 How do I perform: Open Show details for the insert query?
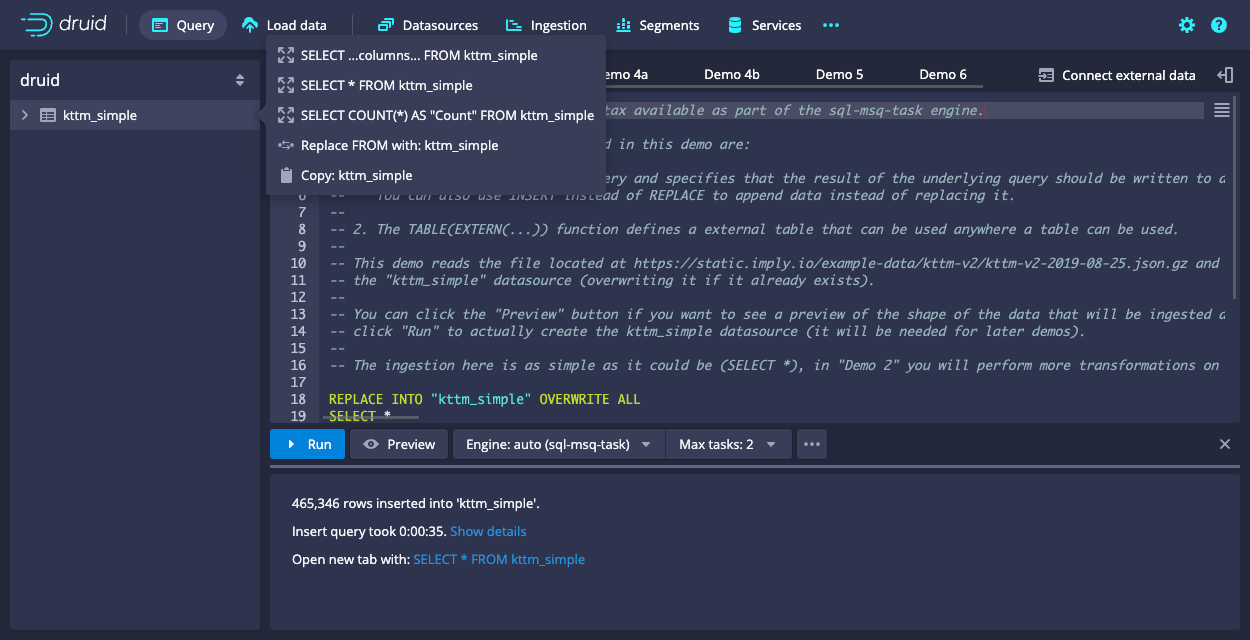pos(488,531)
